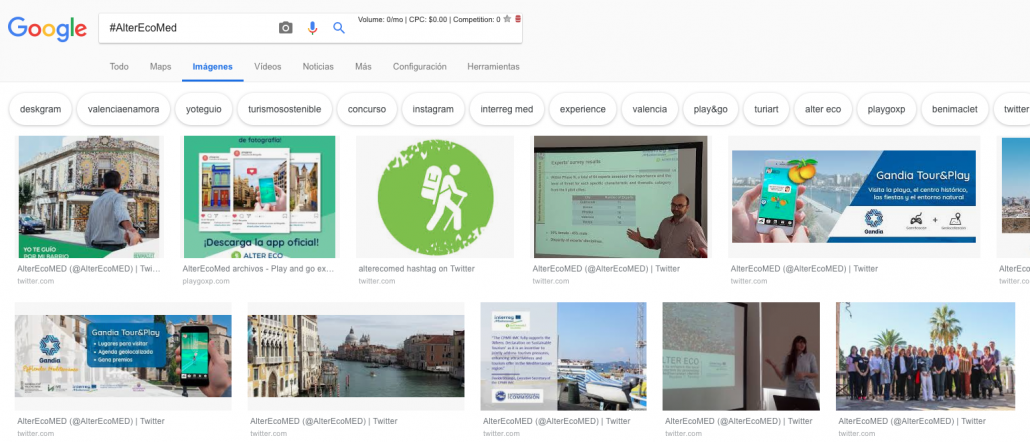The width and height of the screenshot is (1030, 442).
Task: Expand the Más menu
Action: point(363,67)
